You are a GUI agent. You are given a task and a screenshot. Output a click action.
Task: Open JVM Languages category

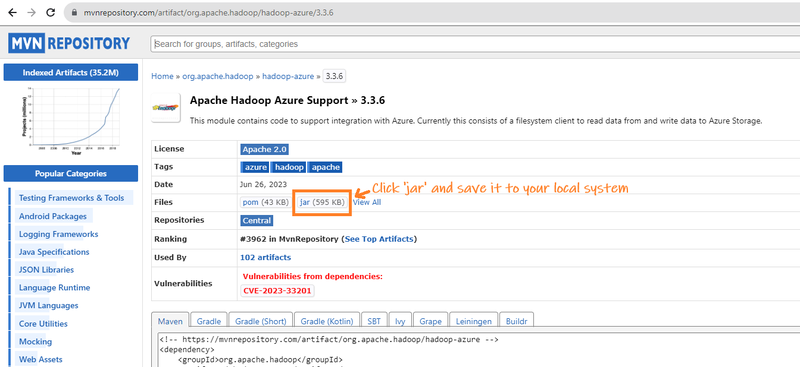pos(48,305)
